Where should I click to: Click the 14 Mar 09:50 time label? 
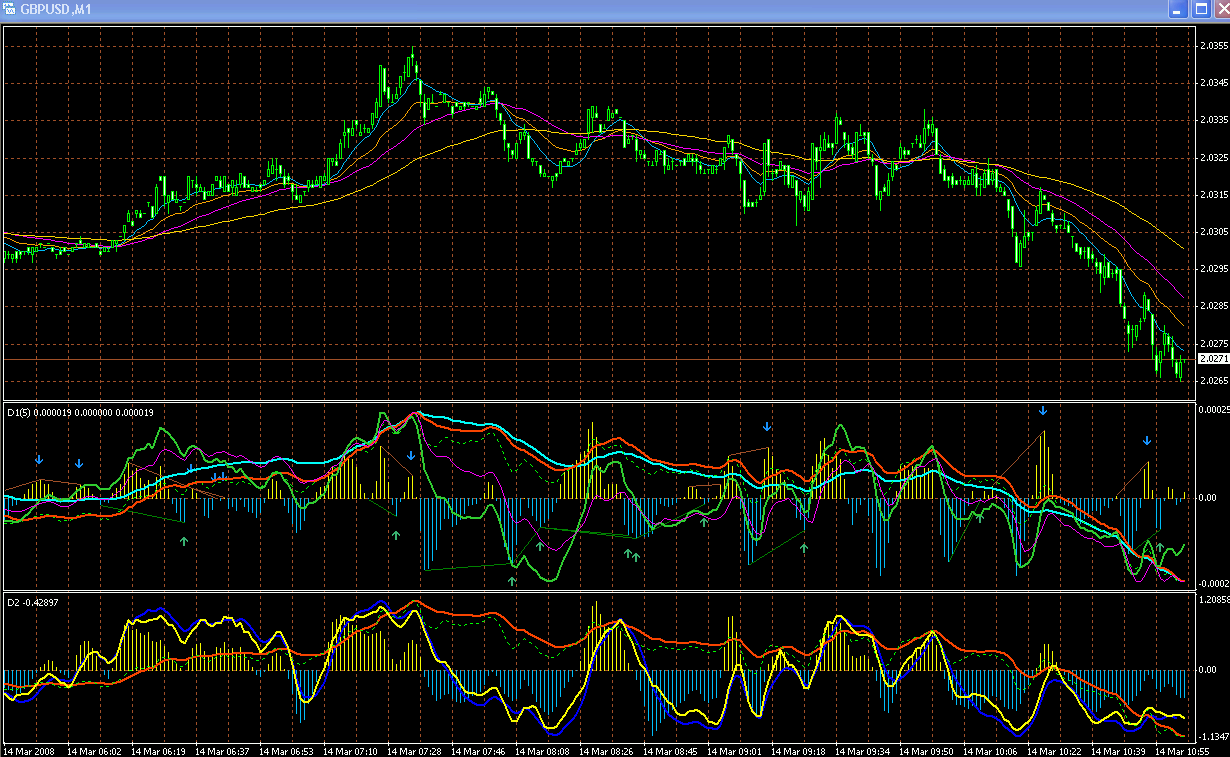926,750
